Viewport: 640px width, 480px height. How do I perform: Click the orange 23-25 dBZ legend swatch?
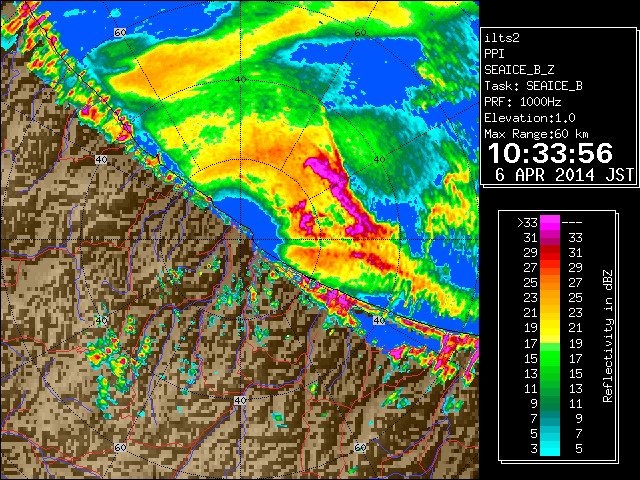(x=550, y=297)
